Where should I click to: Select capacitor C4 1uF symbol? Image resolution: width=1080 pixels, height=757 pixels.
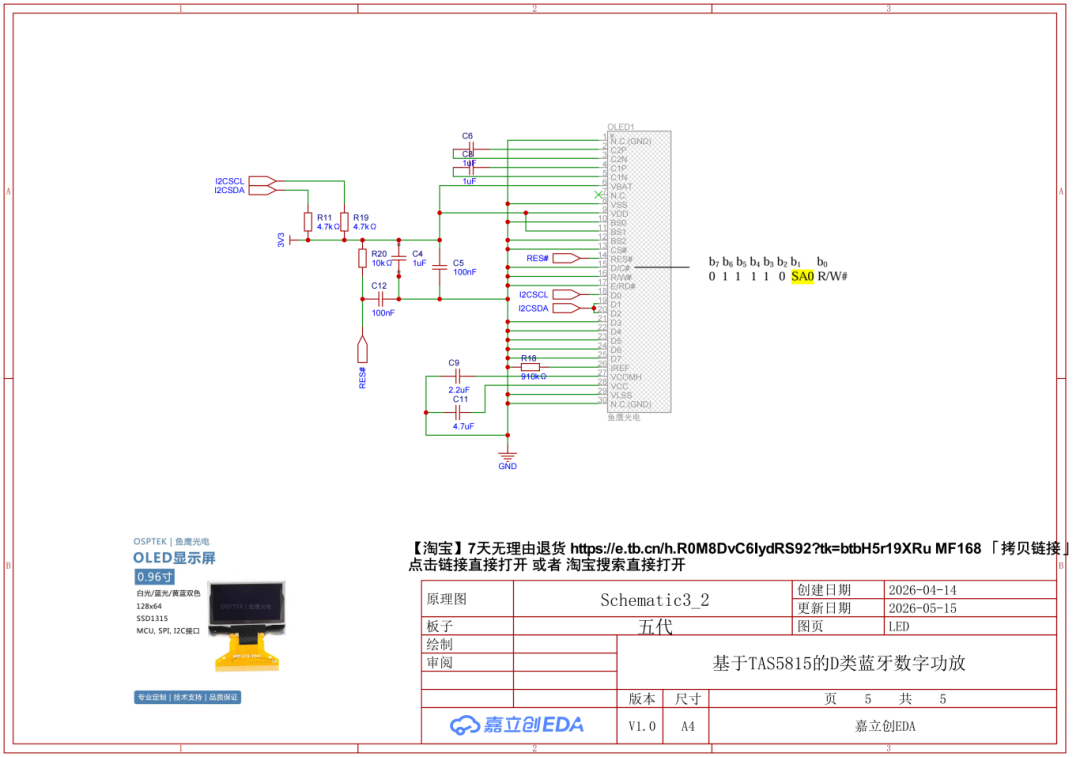399,258
